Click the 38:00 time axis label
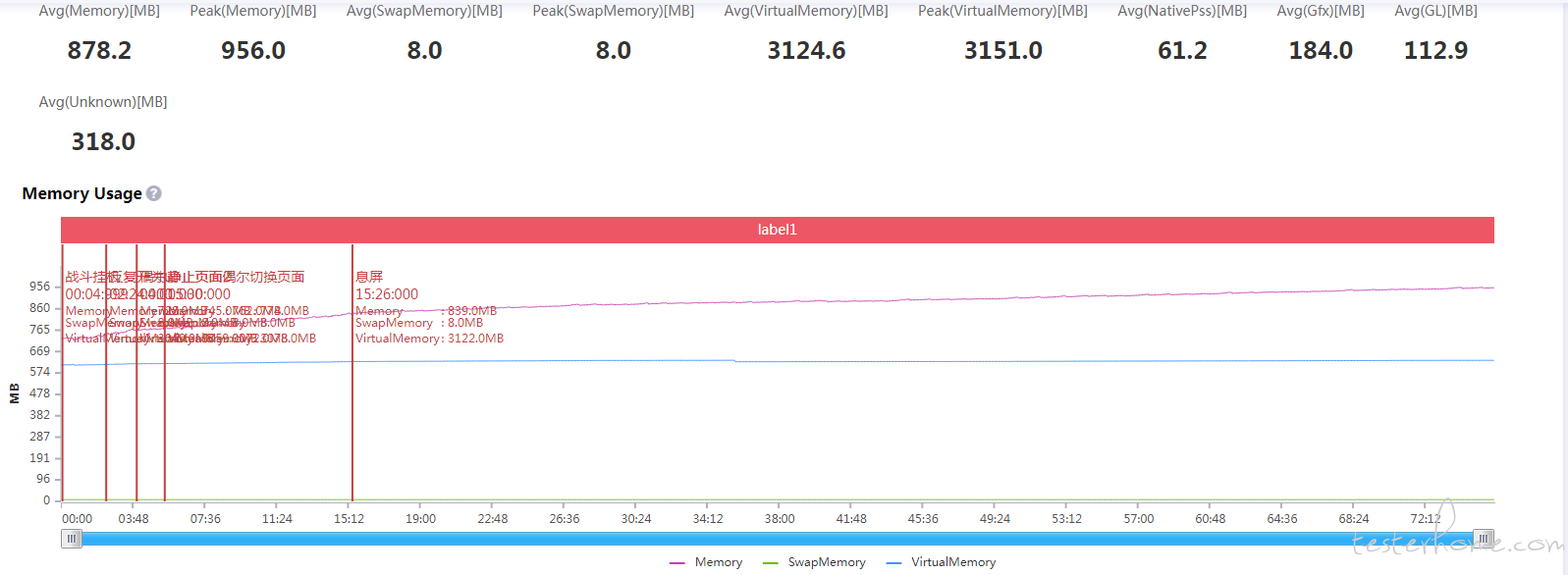 [x=780, y=519]
